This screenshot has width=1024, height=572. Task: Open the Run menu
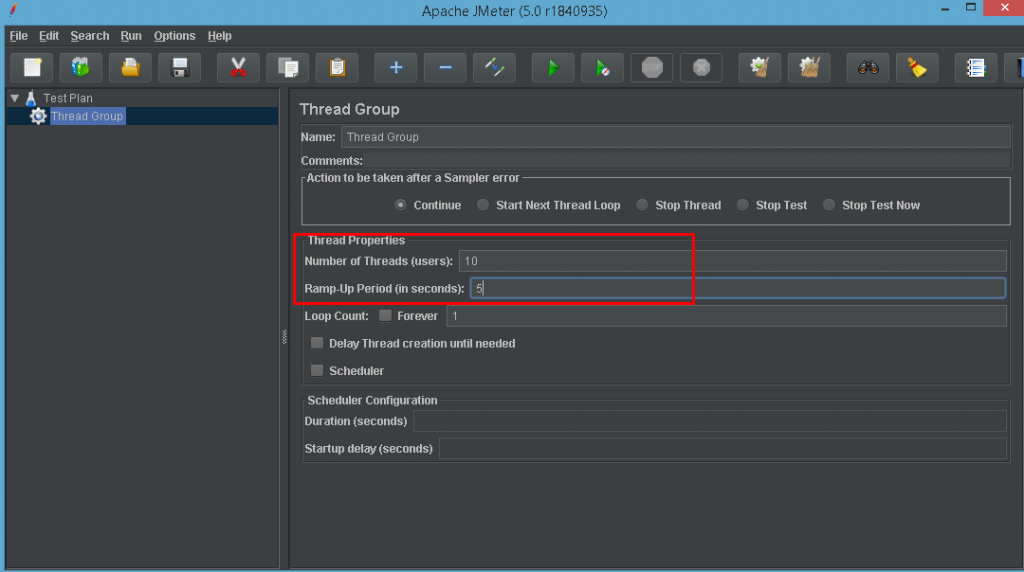tap(131, 36)
